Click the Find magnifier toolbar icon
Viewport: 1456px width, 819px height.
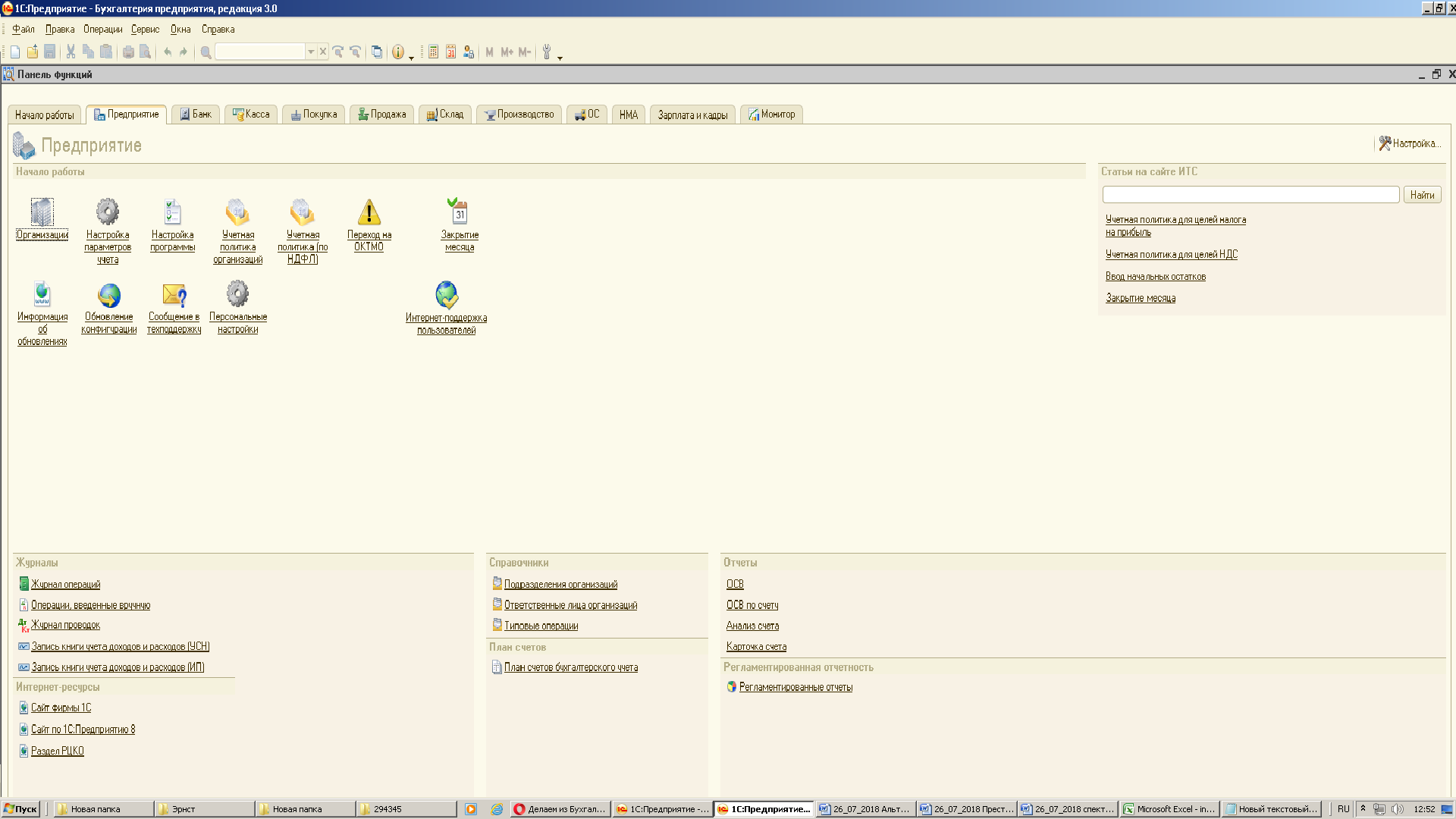(x=206, y=52)
